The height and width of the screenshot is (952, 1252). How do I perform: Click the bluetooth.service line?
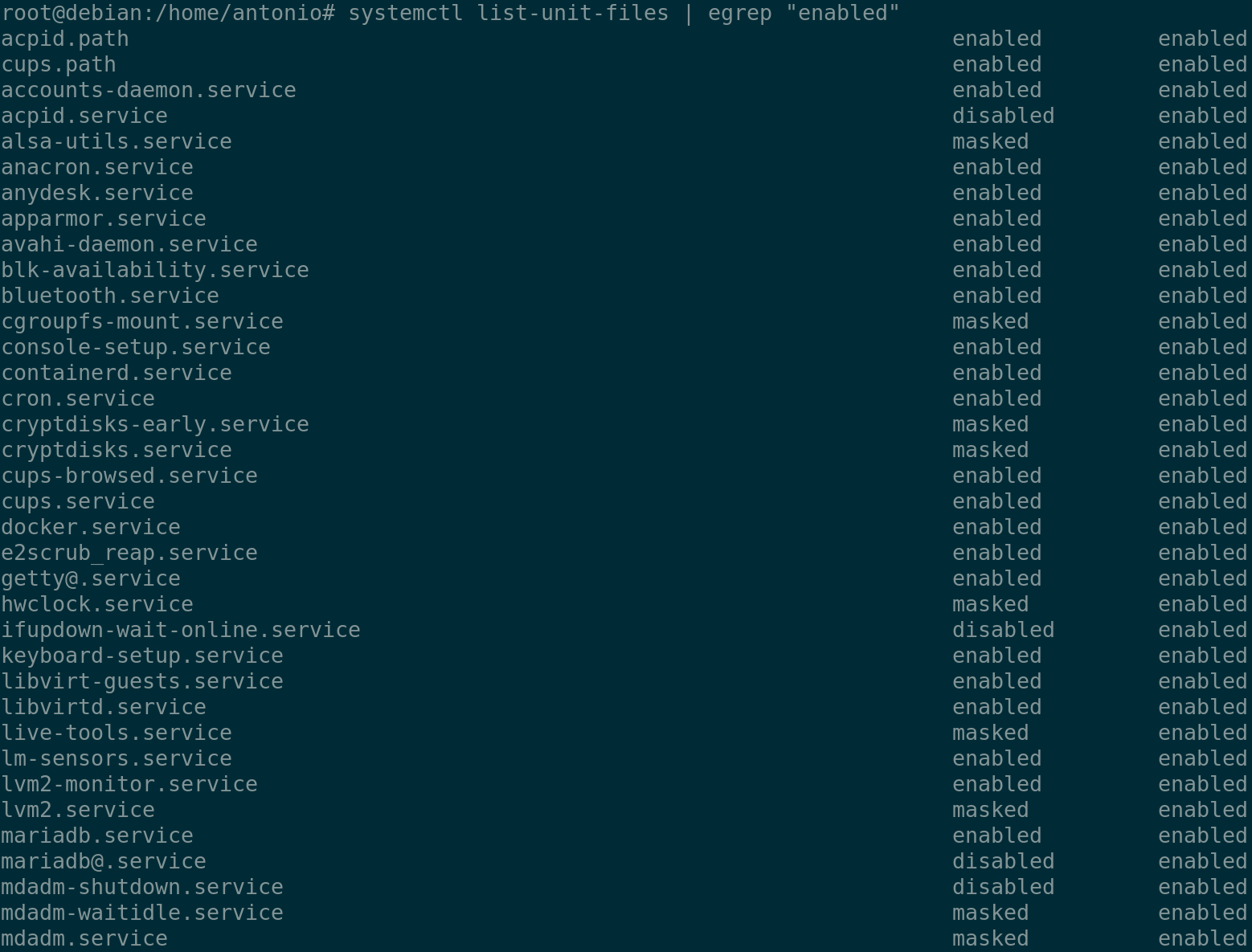[x=110, y=296]
